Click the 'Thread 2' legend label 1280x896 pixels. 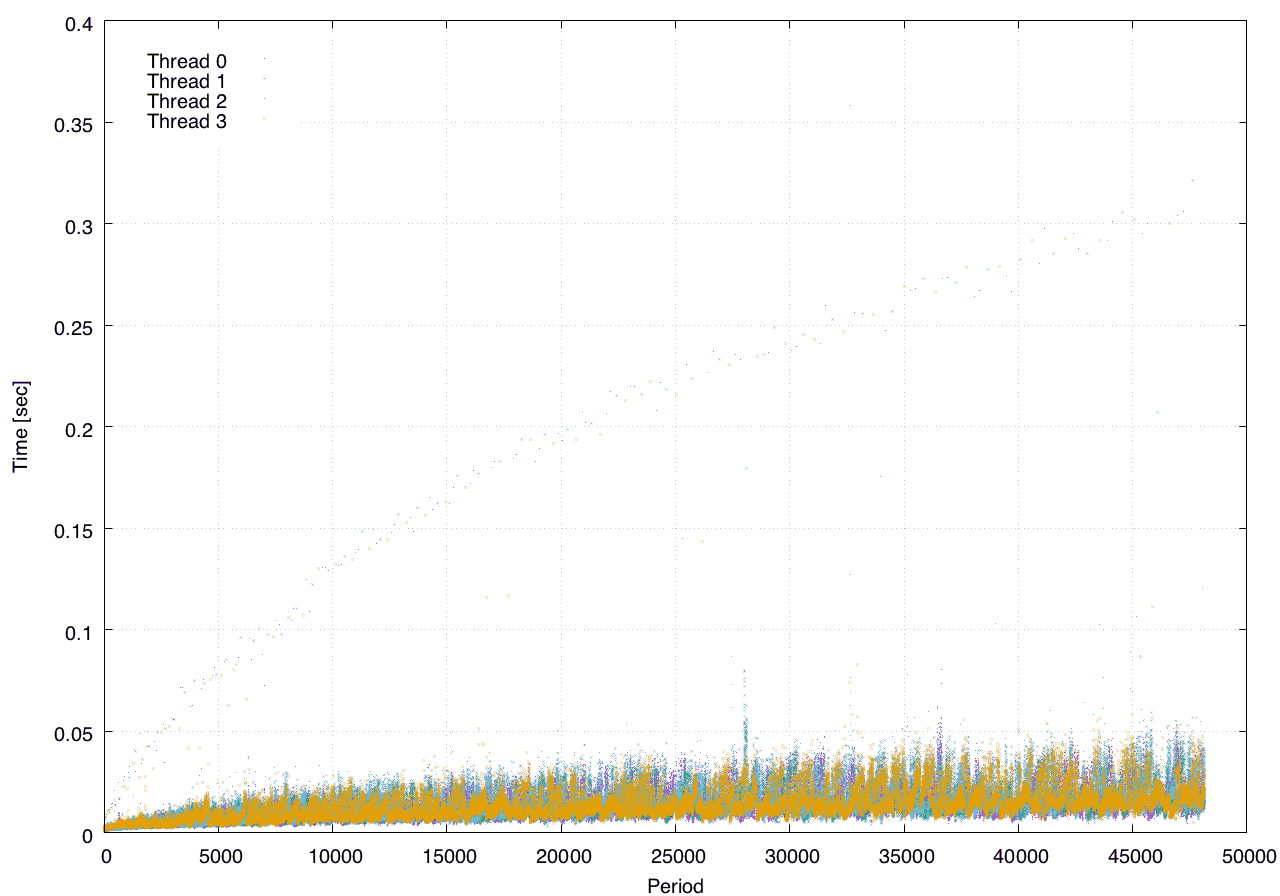tap(187, 101)
